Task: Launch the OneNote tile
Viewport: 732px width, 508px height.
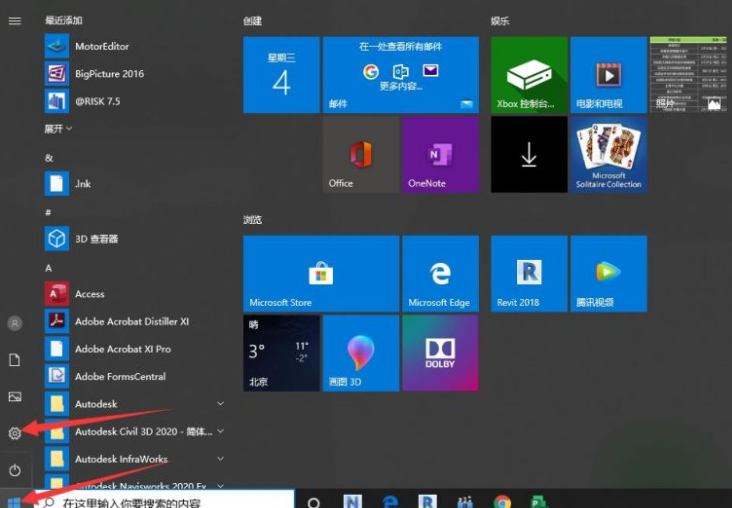Action: (440, 154)
